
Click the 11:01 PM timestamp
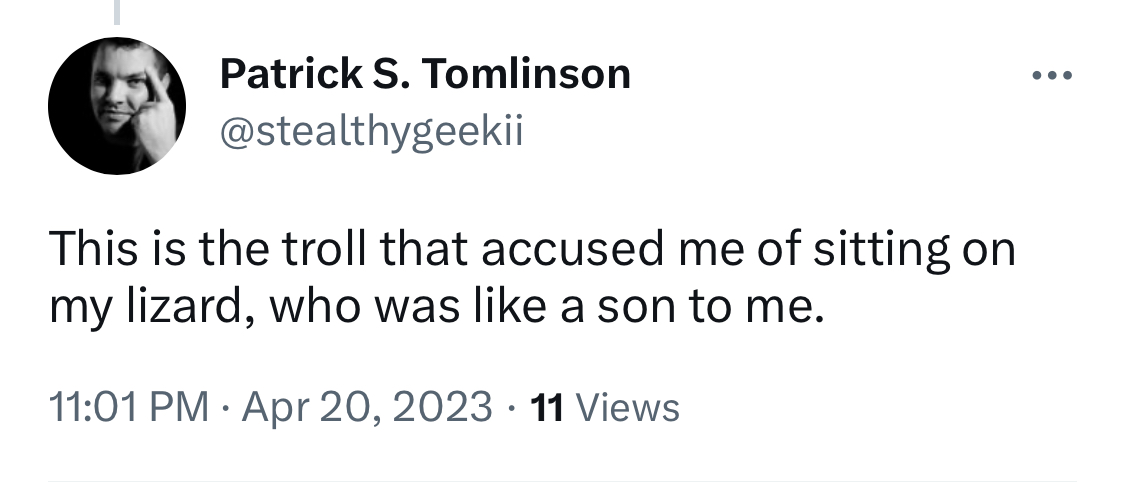point(129,407)
